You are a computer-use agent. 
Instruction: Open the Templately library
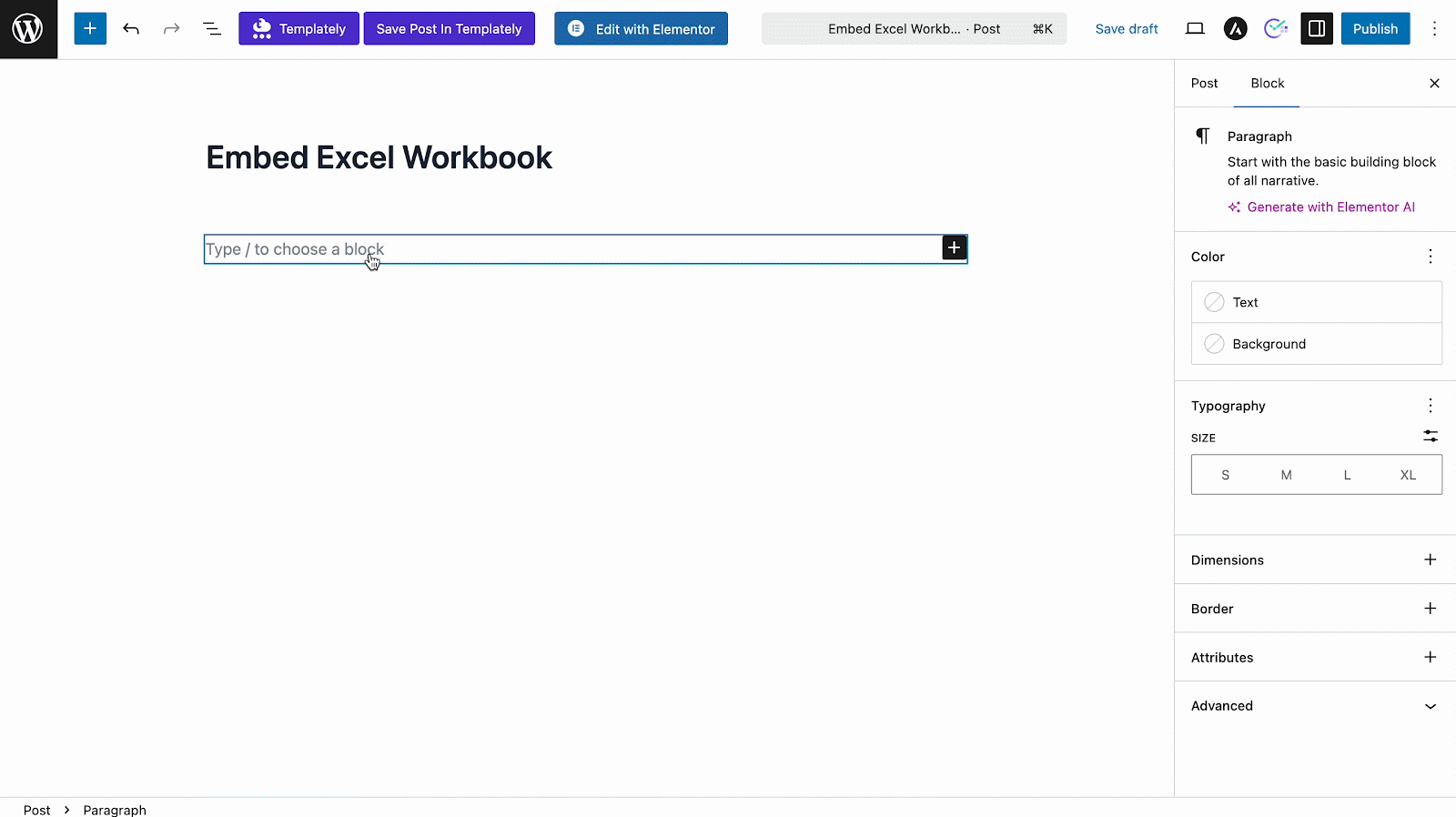click(x=298, y=29)
